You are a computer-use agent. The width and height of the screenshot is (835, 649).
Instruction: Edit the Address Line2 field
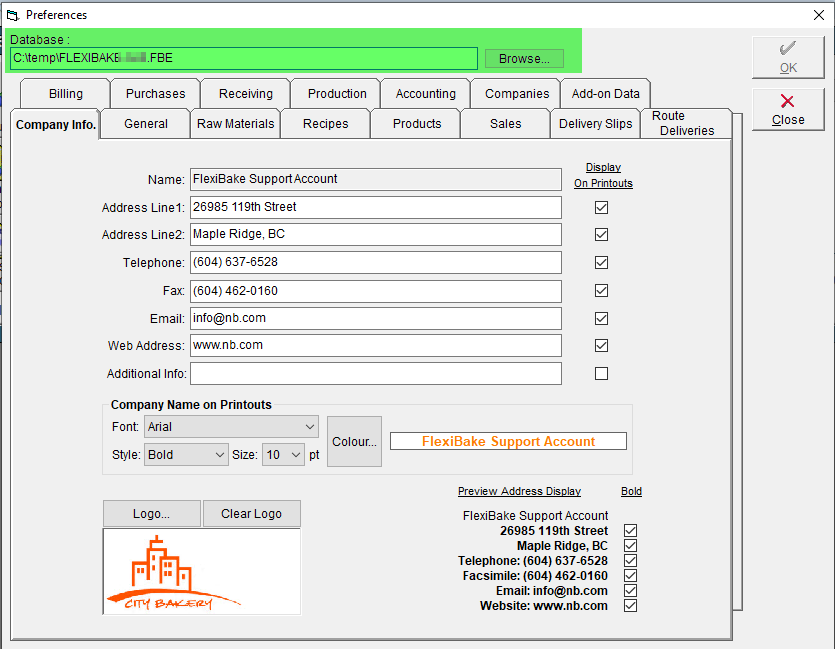click(375, 234)
